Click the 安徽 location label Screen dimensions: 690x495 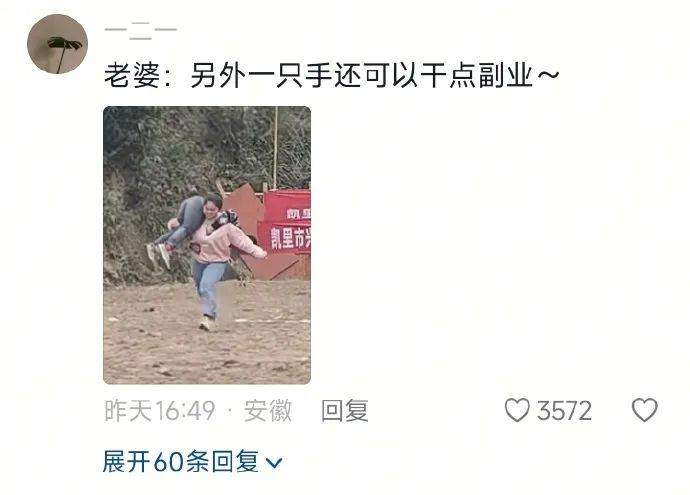[x=268, y=411]
